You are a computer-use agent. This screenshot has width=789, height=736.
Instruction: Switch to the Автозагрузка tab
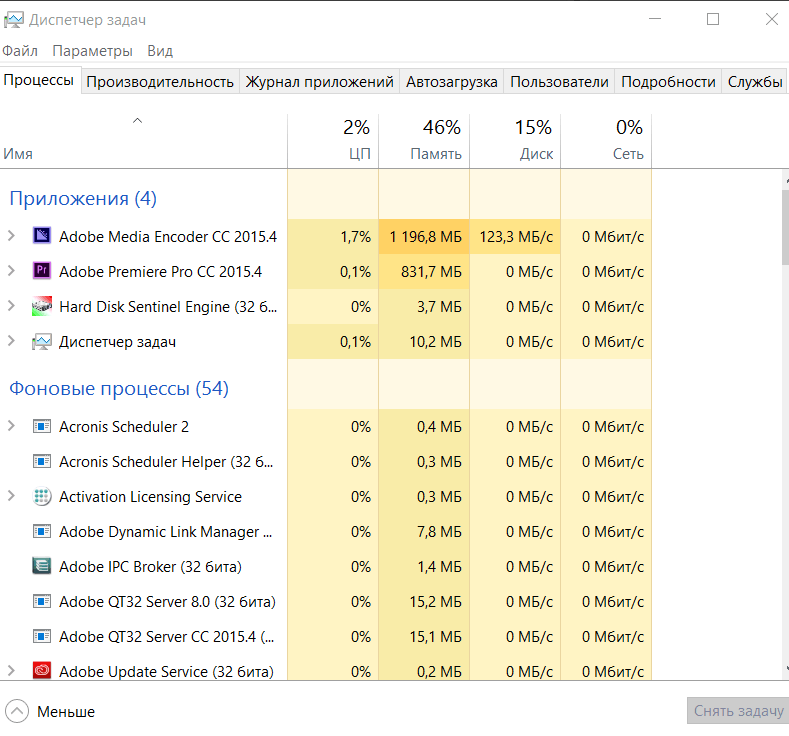point(452,81)
